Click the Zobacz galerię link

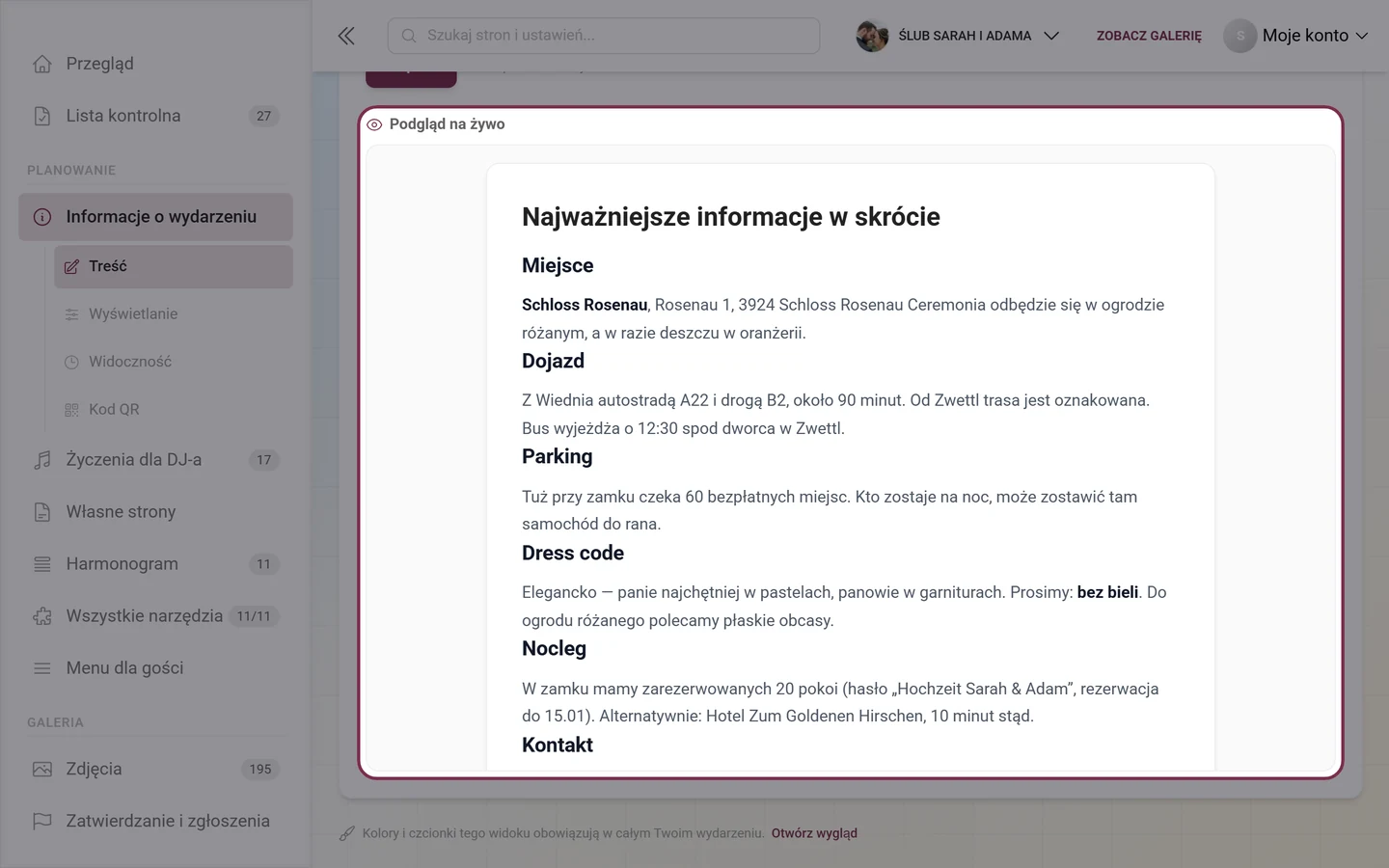coord(1149,36)
